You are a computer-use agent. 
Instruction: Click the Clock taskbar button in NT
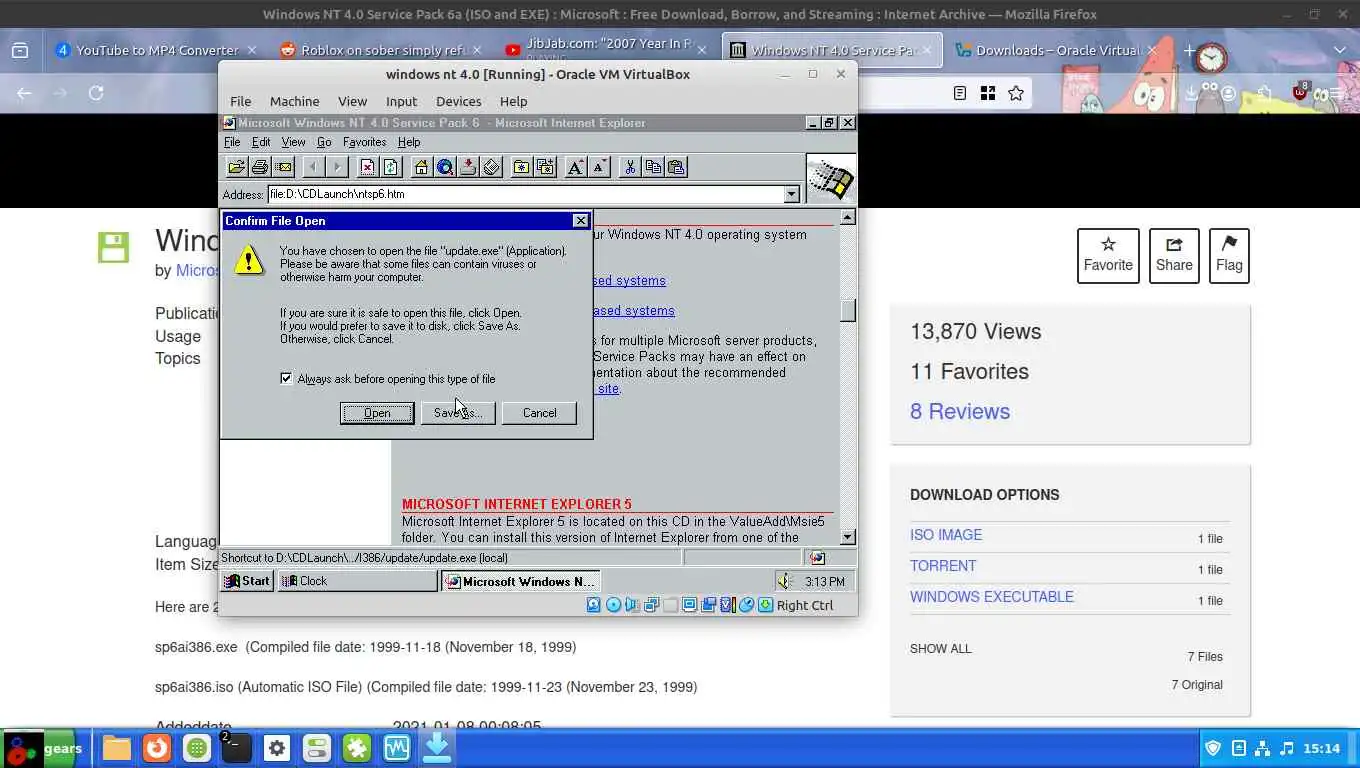point(357,581)
